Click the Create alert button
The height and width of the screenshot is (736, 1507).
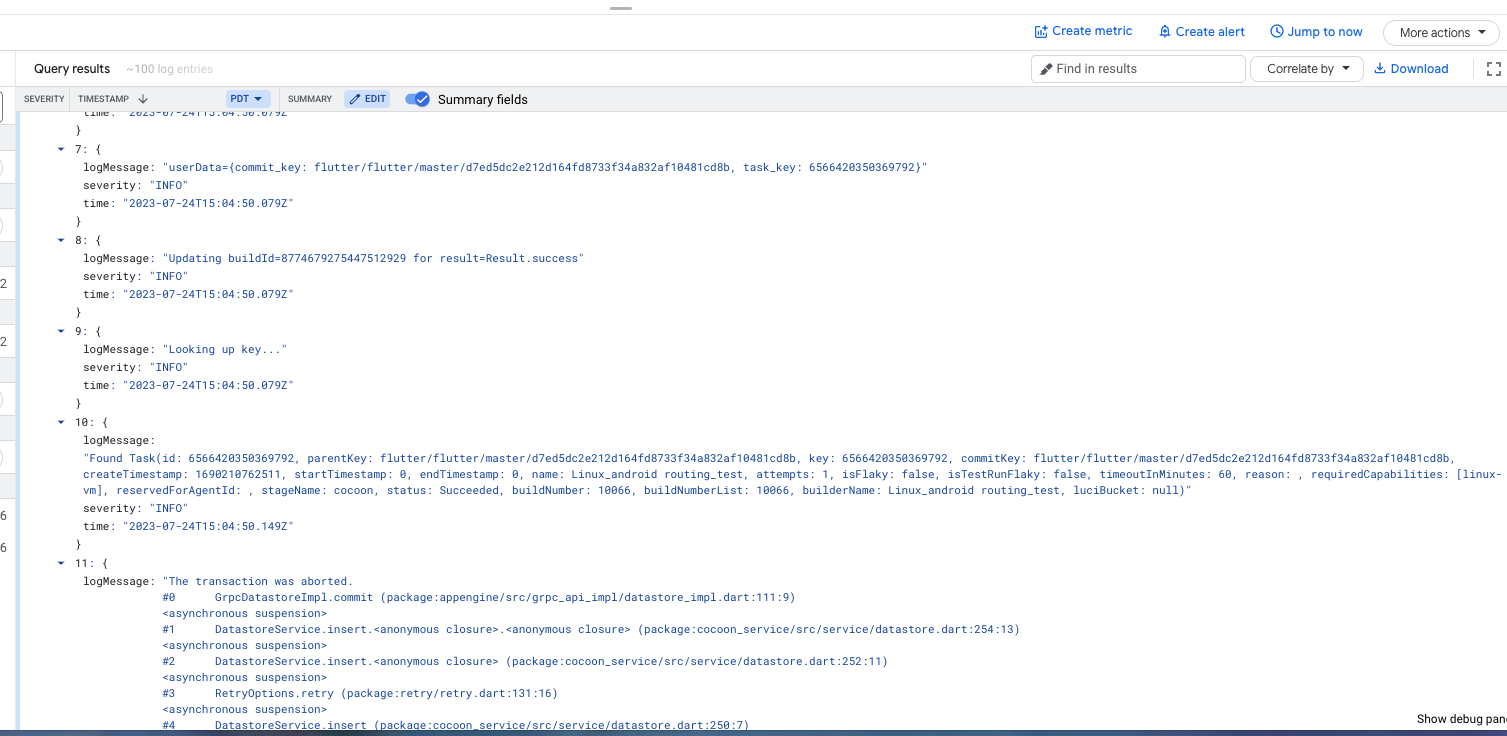[1201, 32]
